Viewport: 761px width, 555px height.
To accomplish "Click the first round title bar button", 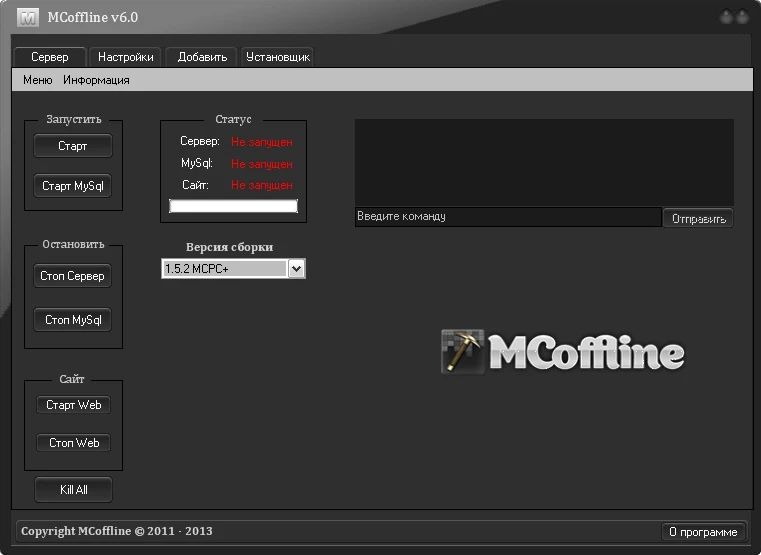I will (727, 17).
